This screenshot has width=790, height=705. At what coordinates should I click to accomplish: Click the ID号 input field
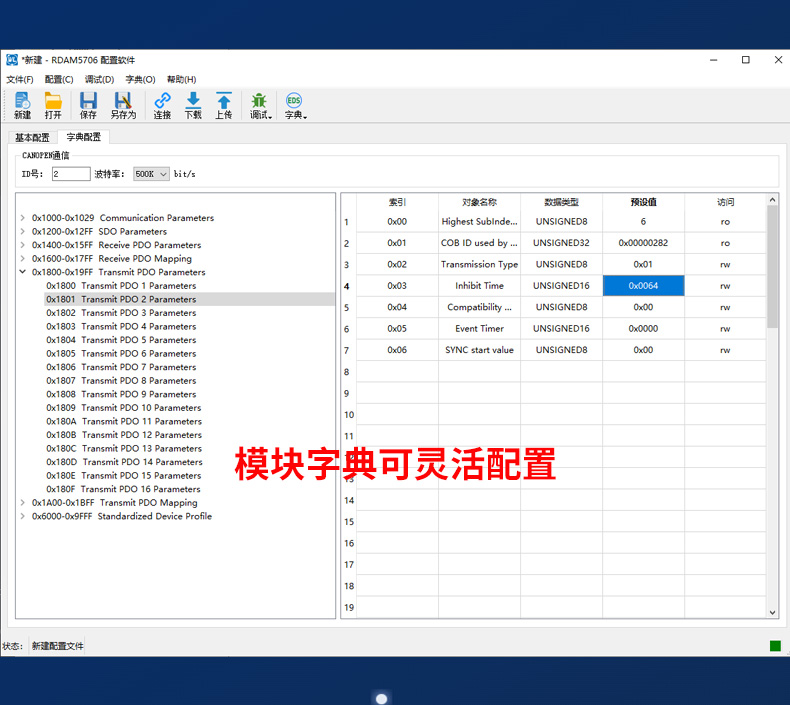70,174
